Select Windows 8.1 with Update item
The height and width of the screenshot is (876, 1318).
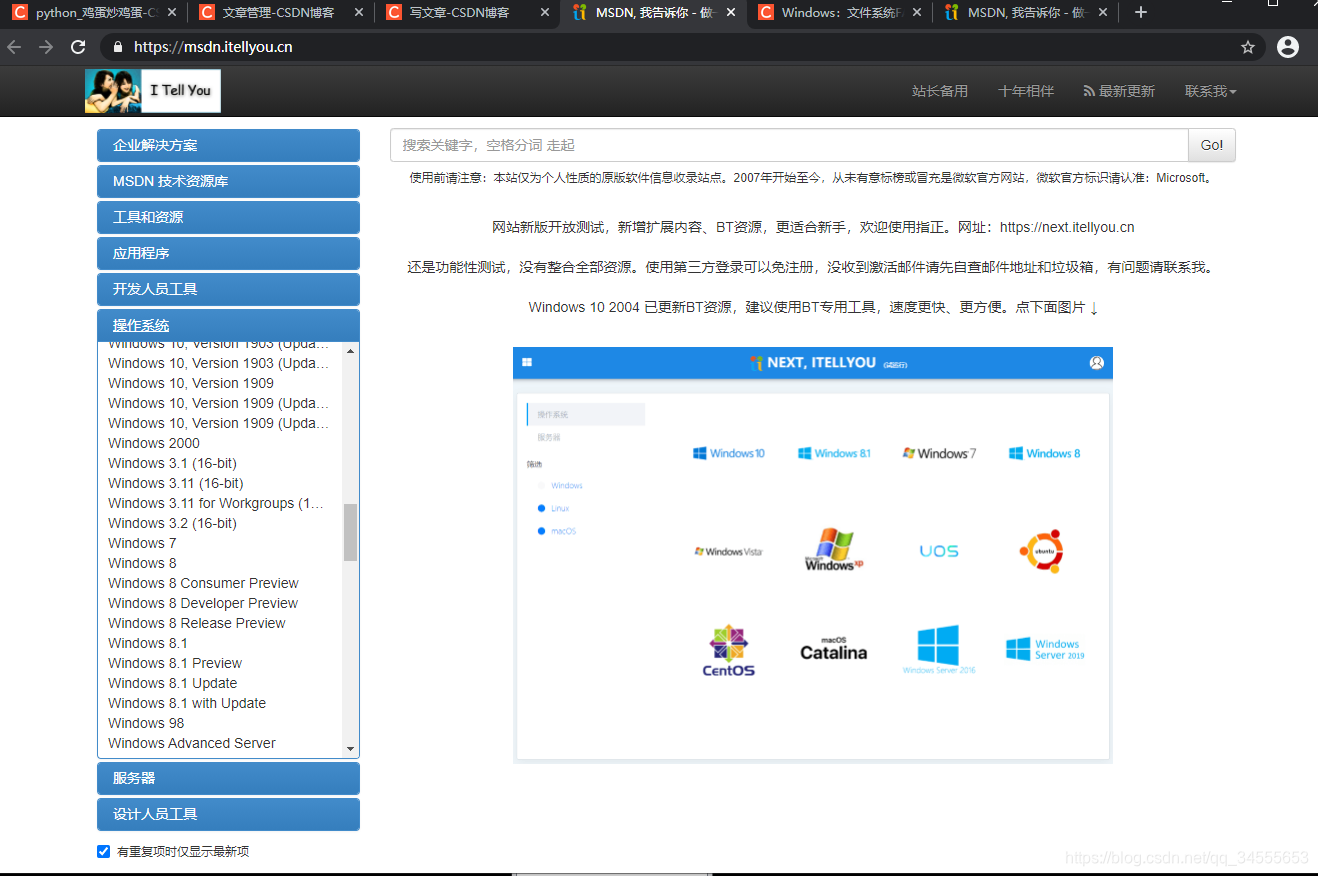coord(187,703)
